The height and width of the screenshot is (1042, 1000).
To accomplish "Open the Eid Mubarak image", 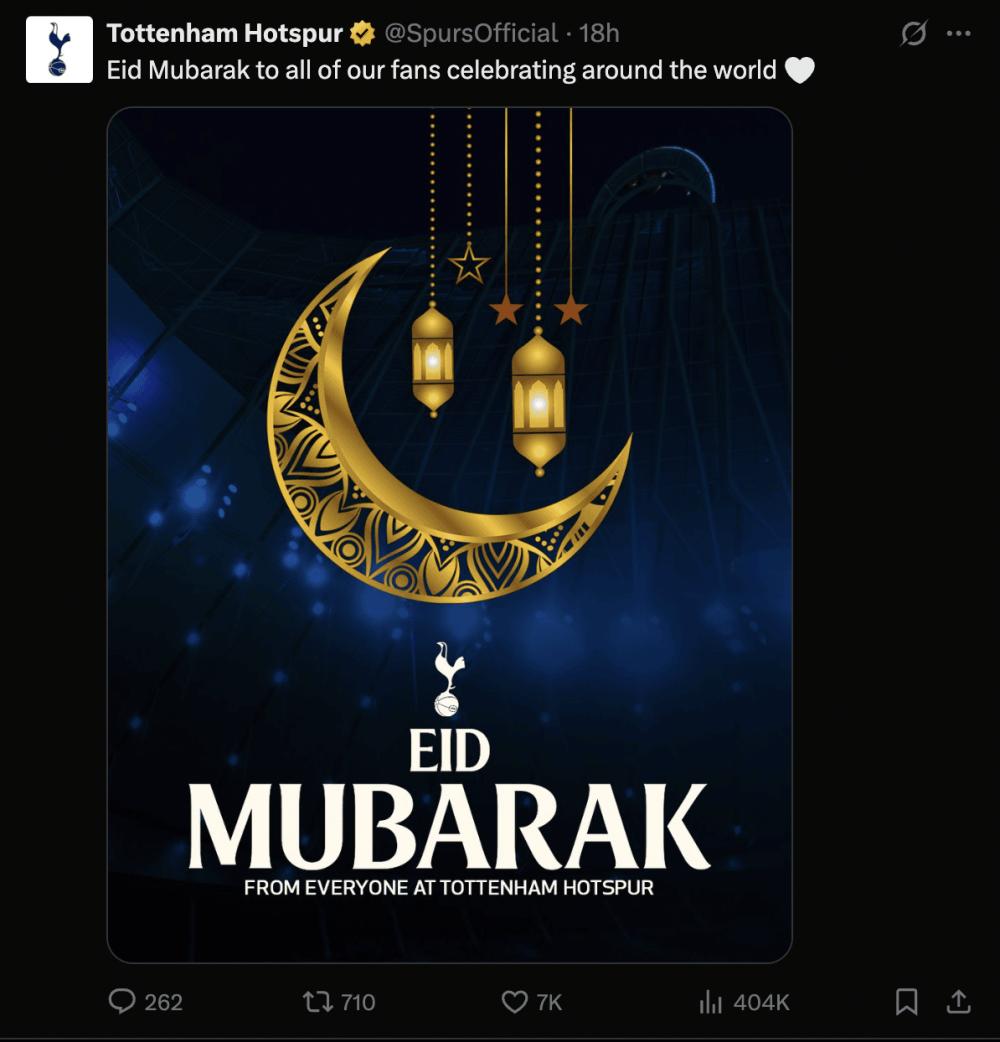I will point(449,535).
